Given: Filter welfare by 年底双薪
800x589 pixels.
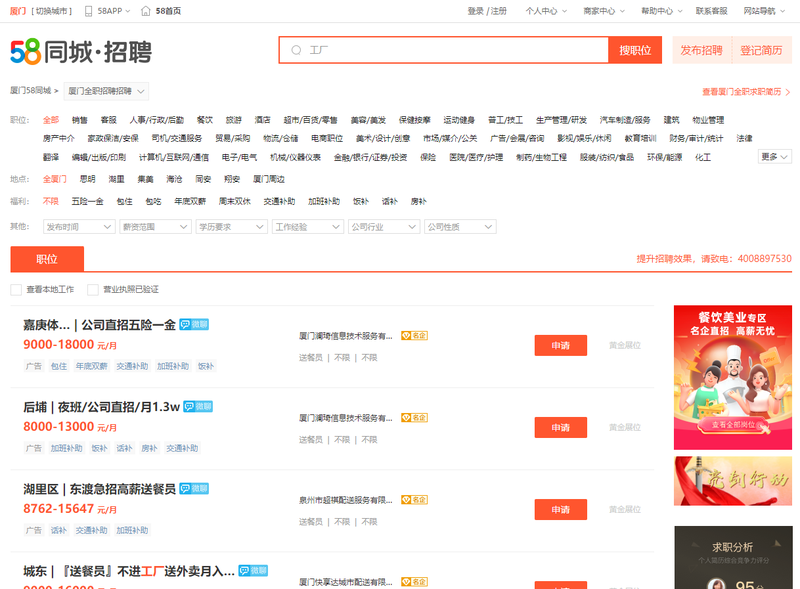Looking at the screenshot, I should click(190, 202).
